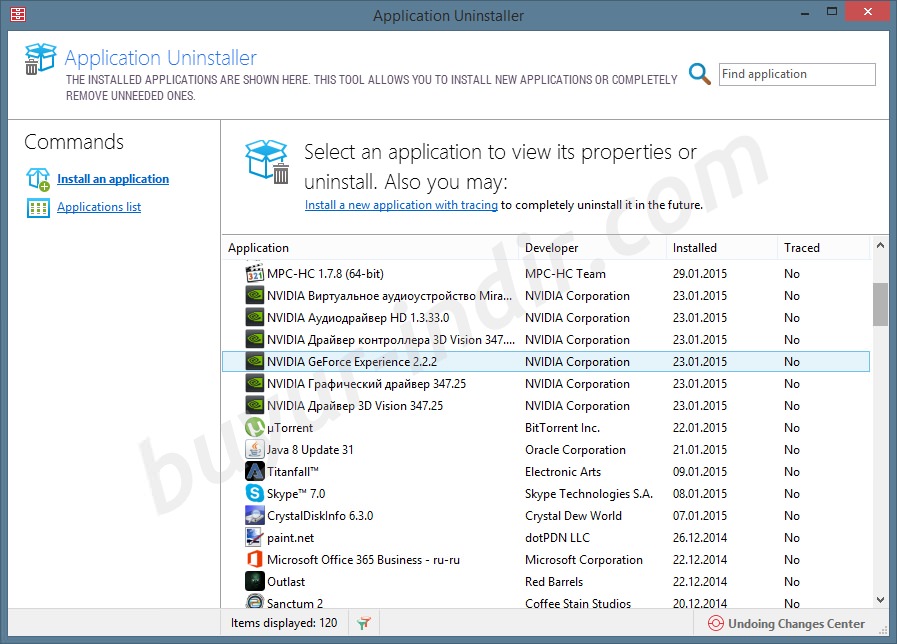Image resolution: width=897 pixels, height=644 pixels.
Task: Select Microsoft Office 365 Business - ru-ru
Action: [x=546, y=559]
